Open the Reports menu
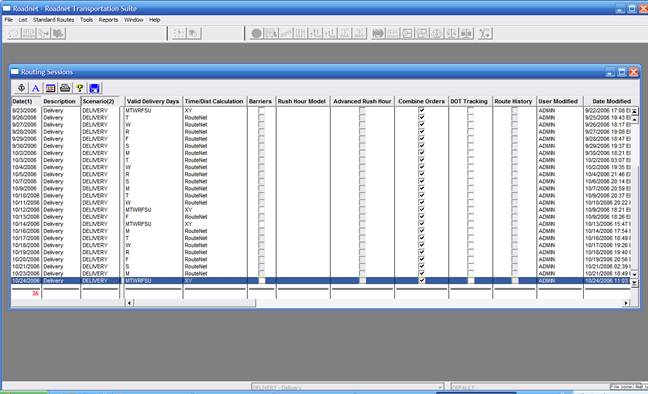Image resolution: width=648 pixels, height=394 pixels. click(108, 20)
